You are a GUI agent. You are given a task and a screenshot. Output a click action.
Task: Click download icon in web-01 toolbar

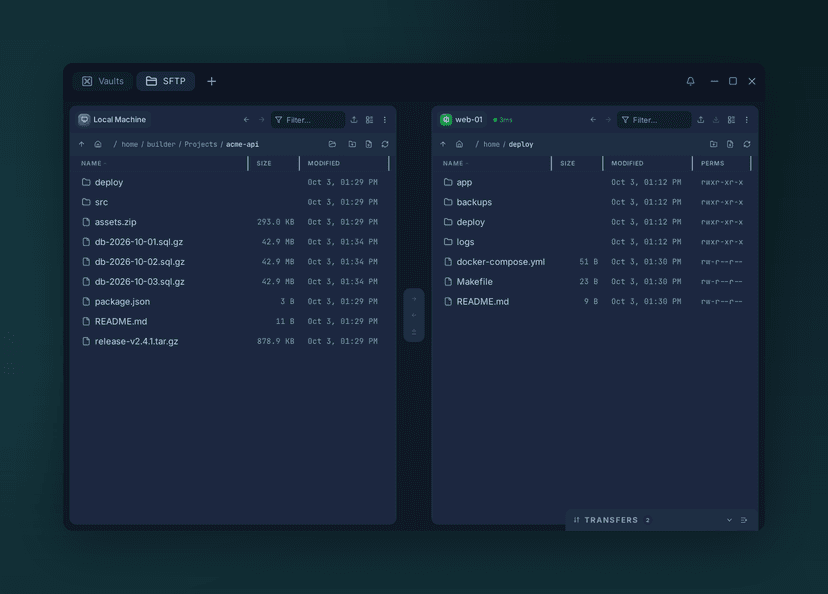716,120
